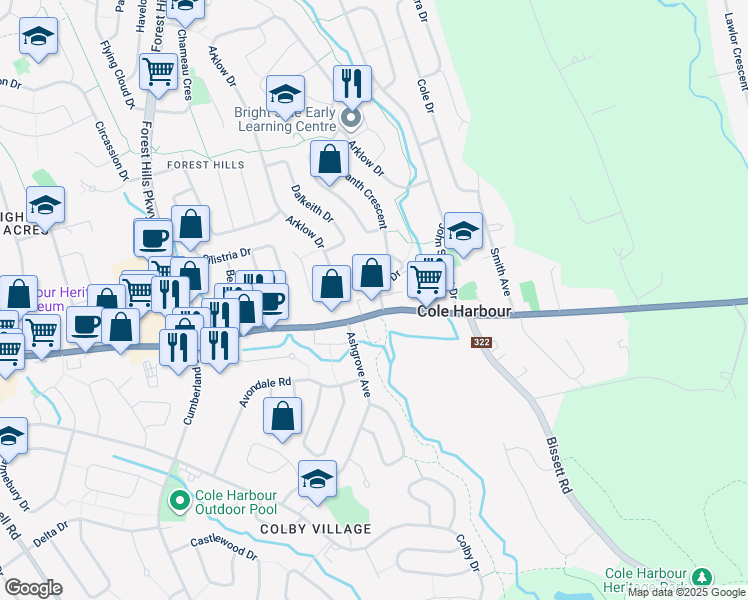748x600 pixels.
Task: Select the school marker above Colby Village
Action: click(x=317, y=481)
